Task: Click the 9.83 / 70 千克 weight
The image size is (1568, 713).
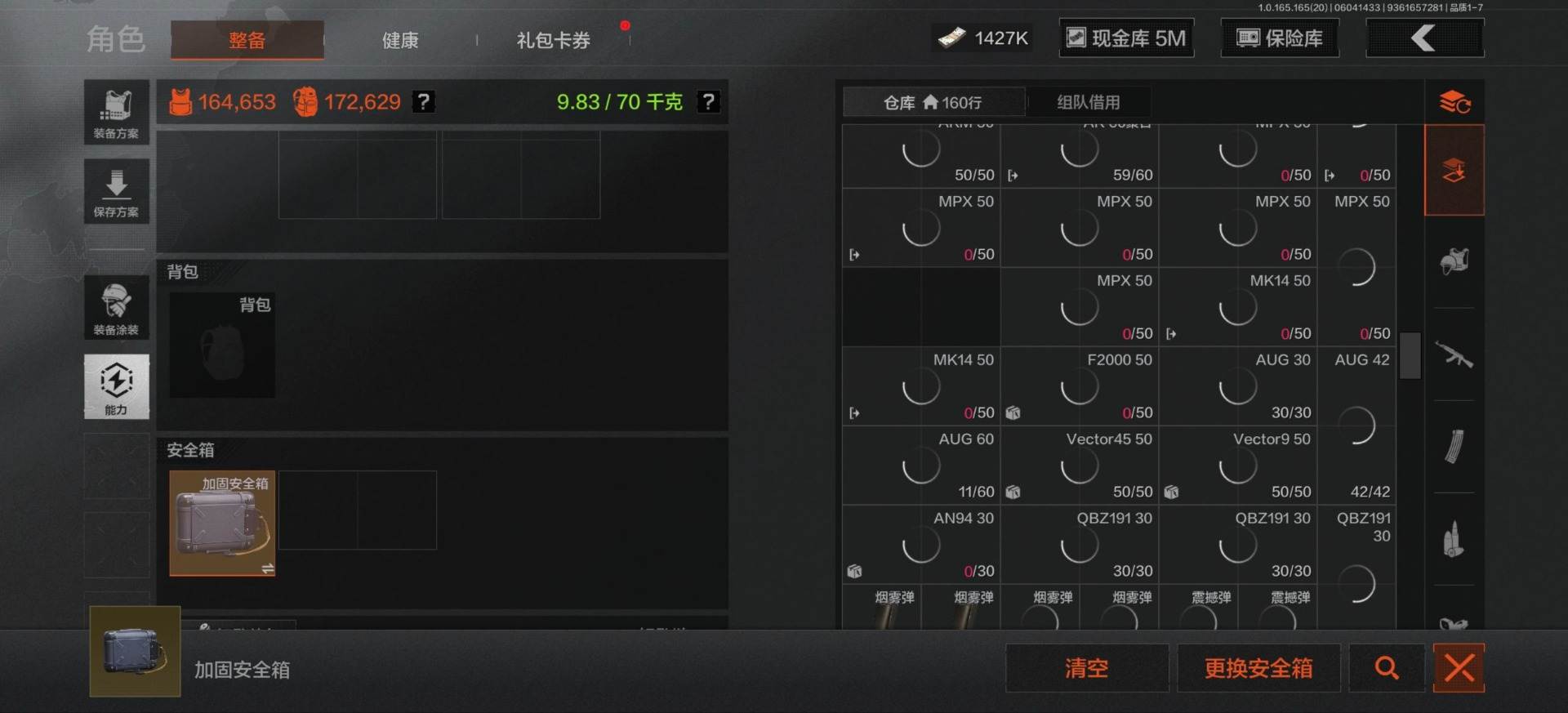Action: pos(619,102)
